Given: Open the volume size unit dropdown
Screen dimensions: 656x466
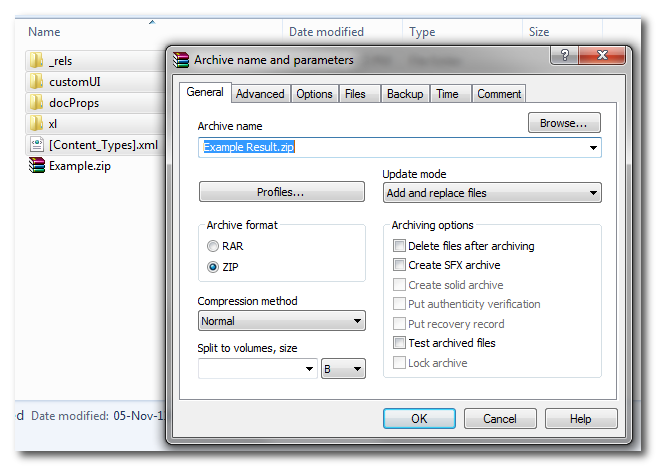Looking at the screenshot, I should [x=343, y=369].
